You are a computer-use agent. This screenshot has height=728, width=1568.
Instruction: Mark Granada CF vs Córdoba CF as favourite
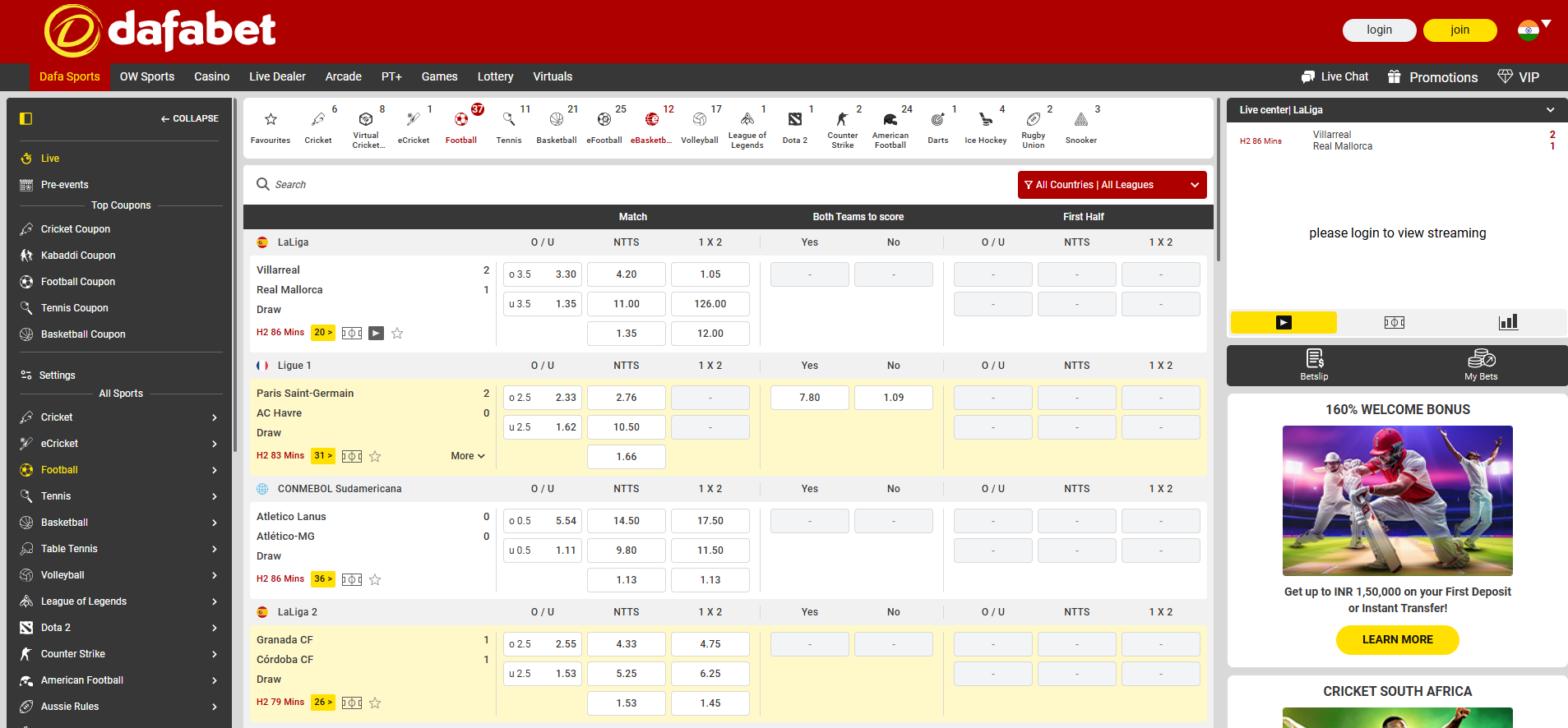(375, 703)
